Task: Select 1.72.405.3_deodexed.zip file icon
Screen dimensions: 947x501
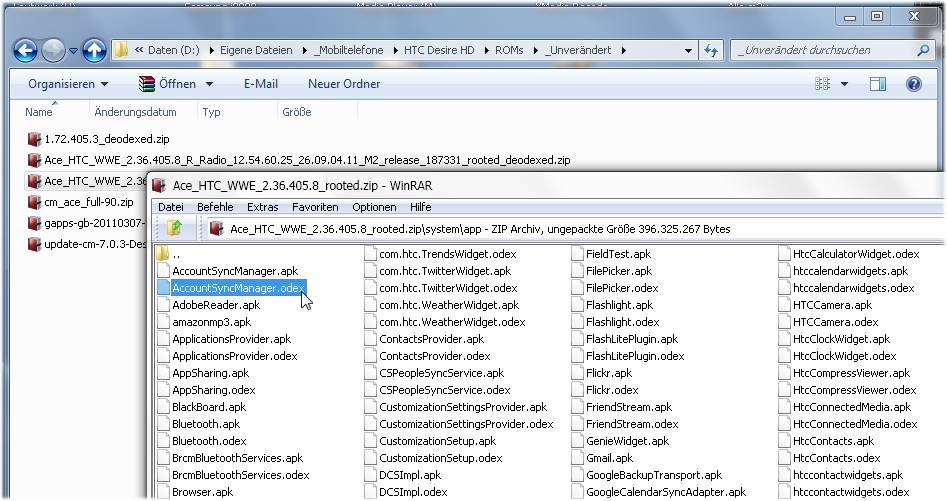Action: [x=34, y=139]
